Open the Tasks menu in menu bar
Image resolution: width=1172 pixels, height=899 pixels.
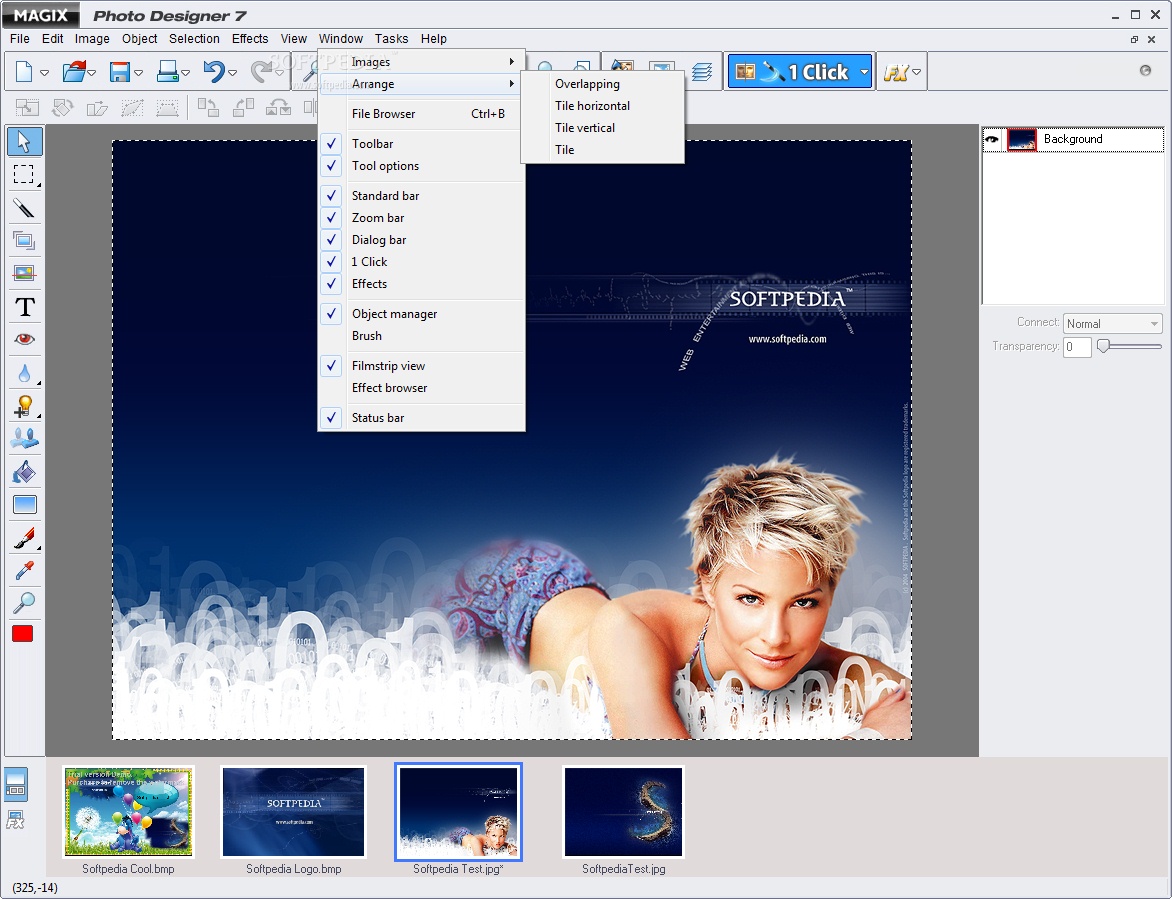point(392,39)
